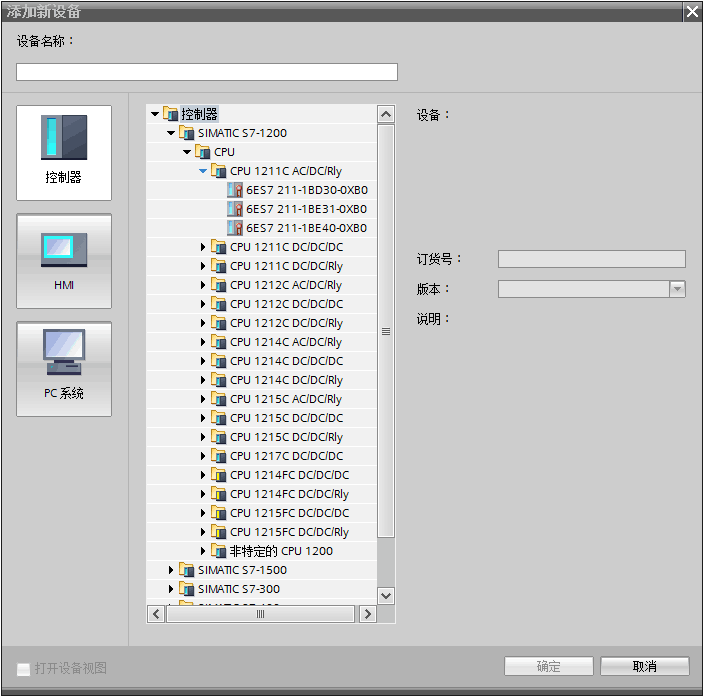Image resolution: width=704 pixels, height=697 pixels.
Task: Click the CPU 1214C DC/DC/DC folder icon
Action: tap(219, 361)
